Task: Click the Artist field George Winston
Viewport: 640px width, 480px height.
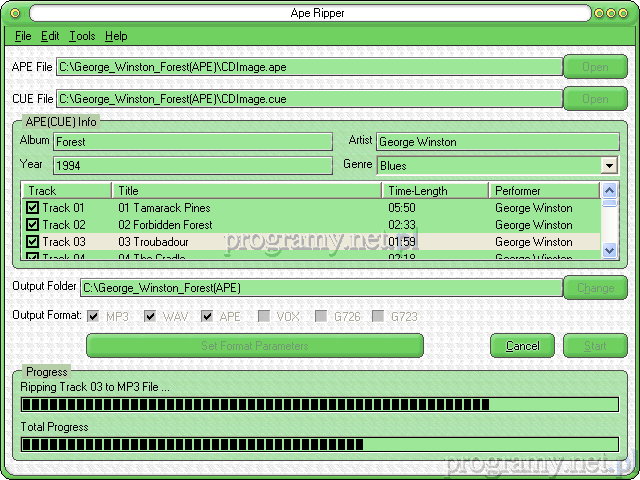Action: [x=496, y=142]
